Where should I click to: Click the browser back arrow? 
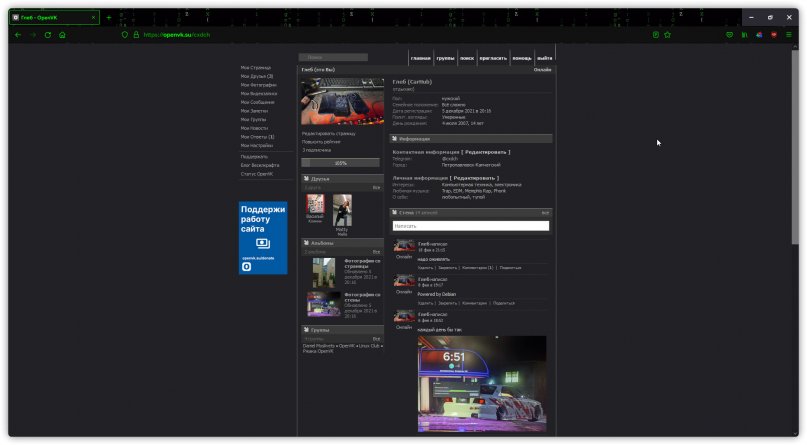pos(17,35)
